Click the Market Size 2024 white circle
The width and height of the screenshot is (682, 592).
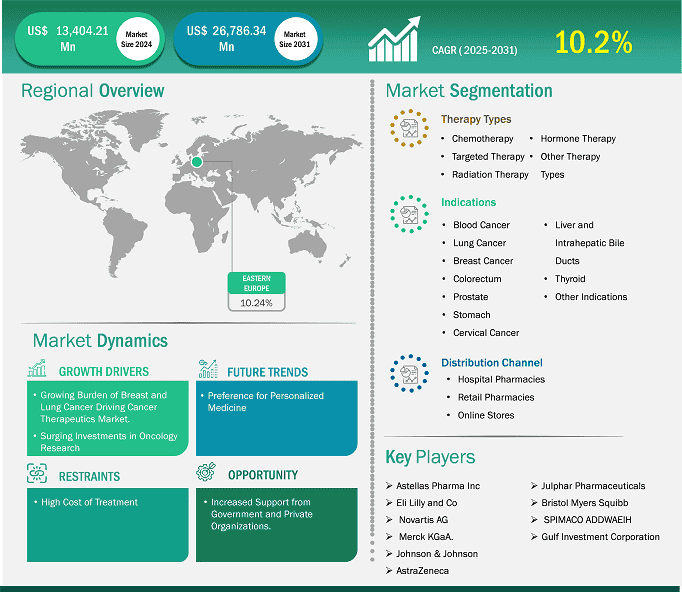tap(137, 39)
